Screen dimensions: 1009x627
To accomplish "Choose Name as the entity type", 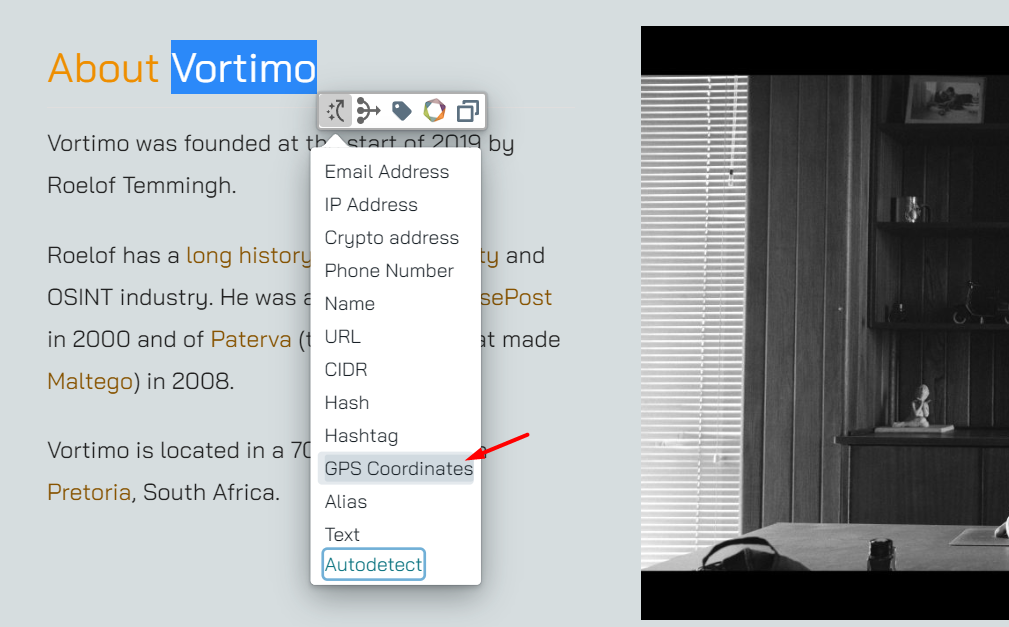I will [349, 304].
